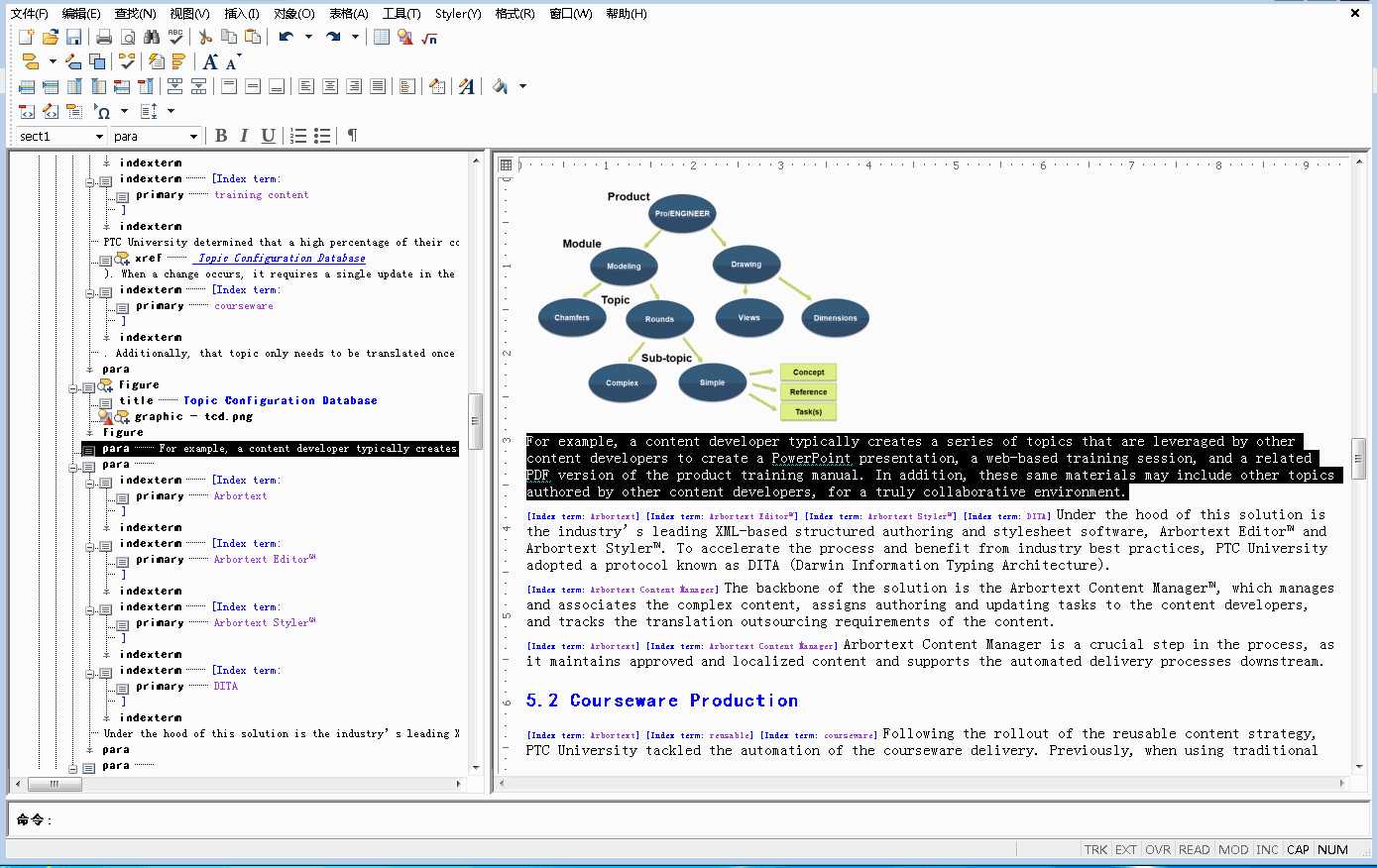Click the Save disk icon in toolbar
This screenshot has height=868, width=1377.
coord(74,37)
